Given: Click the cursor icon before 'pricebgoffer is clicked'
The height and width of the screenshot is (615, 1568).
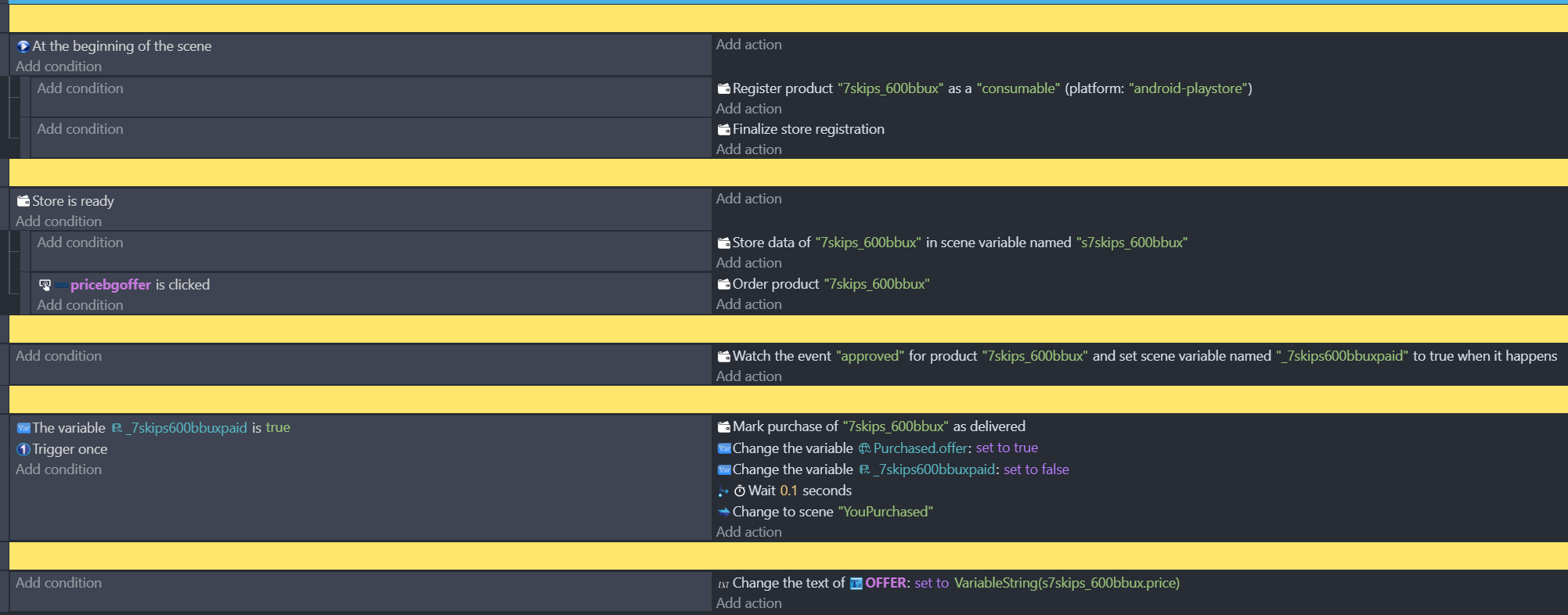Looking at the screenshot, I should click(x=45, y=285).
